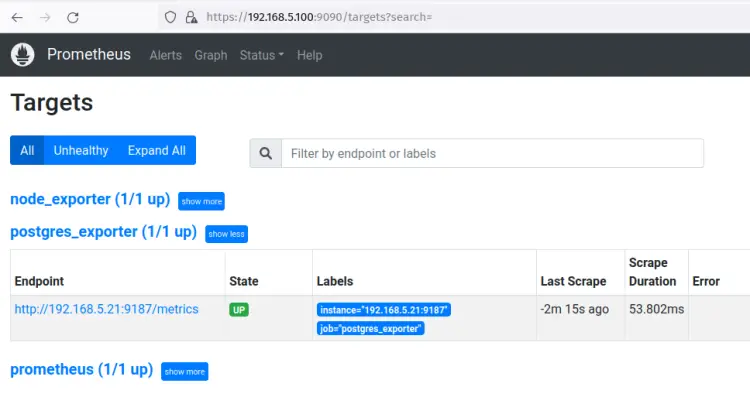The width and height of the screenshot is (750, 404).
Task: Expand prometheus group with show more
Action: pyautogui.click(x=184, y=371)
